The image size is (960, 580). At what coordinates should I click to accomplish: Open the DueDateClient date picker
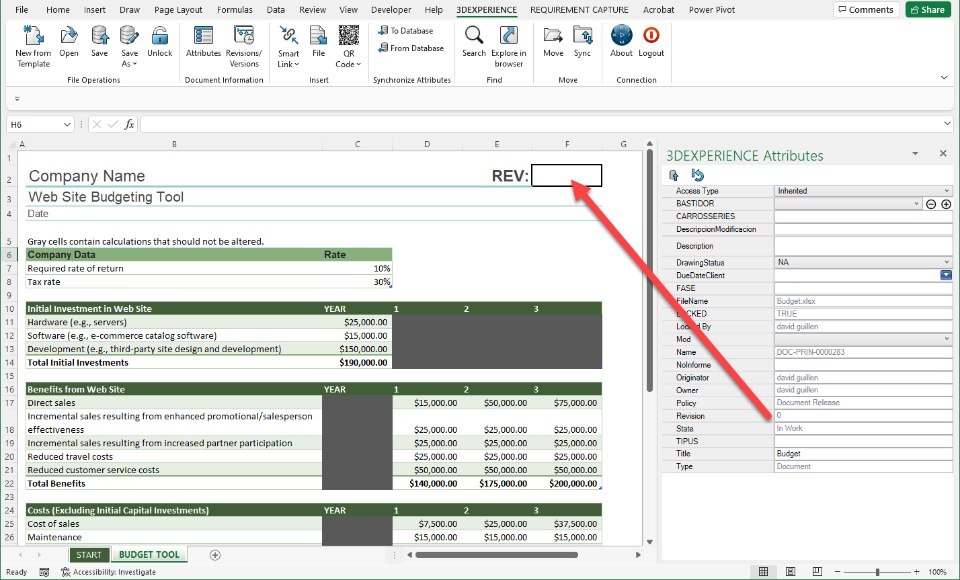[945, 275]
